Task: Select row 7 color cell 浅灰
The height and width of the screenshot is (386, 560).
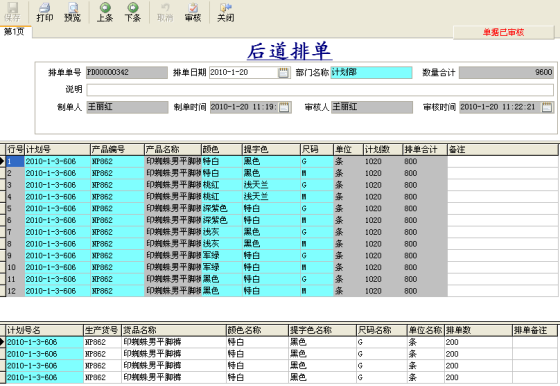Action: pos(222,232)
